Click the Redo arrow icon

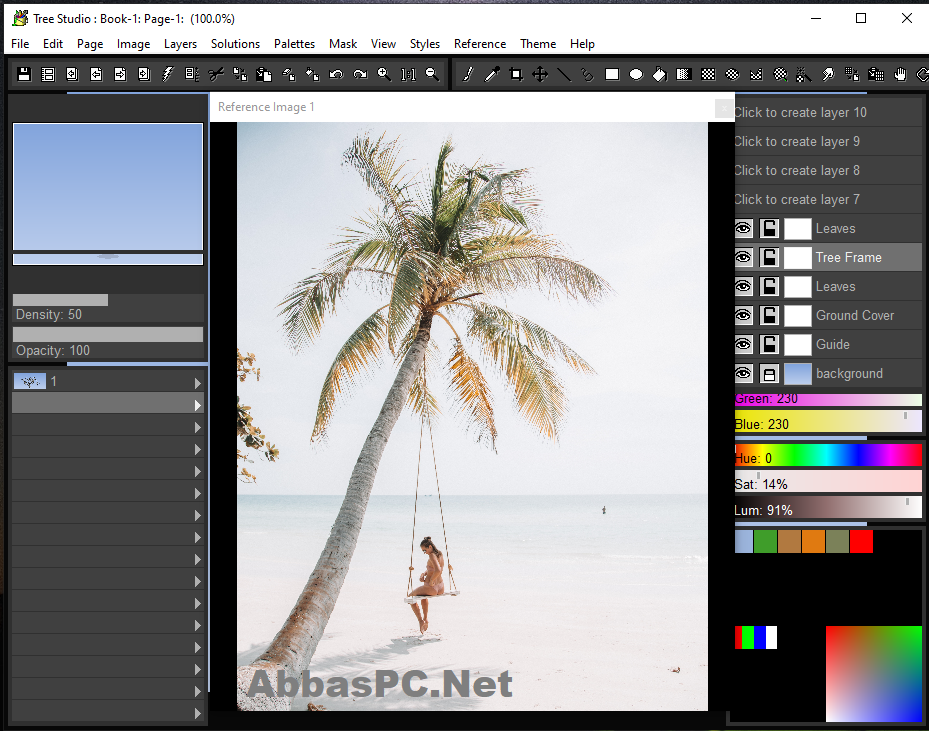pos(360,74)
